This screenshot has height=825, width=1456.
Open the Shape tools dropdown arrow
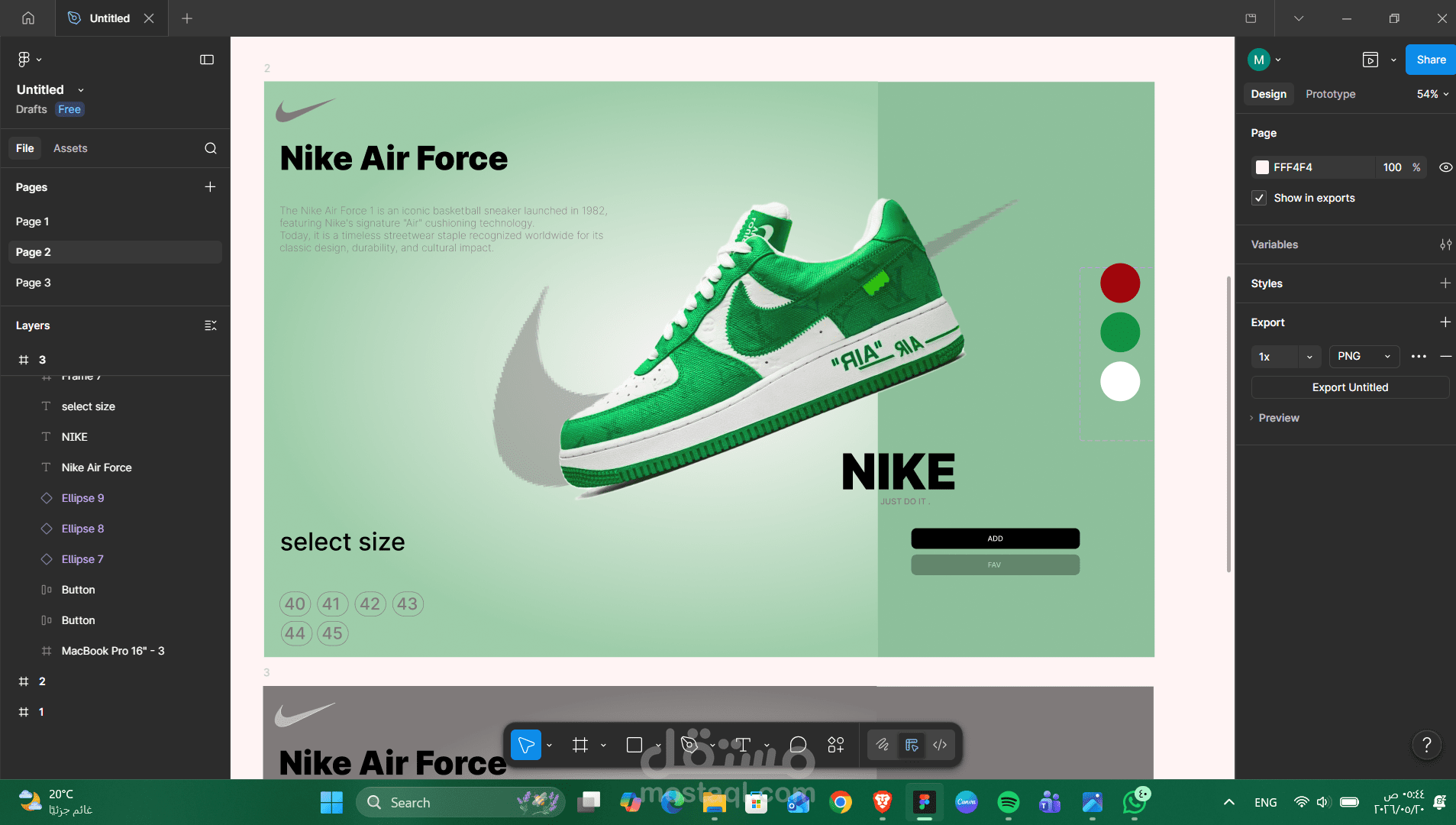pyautogui.click(x=657, y=745)
